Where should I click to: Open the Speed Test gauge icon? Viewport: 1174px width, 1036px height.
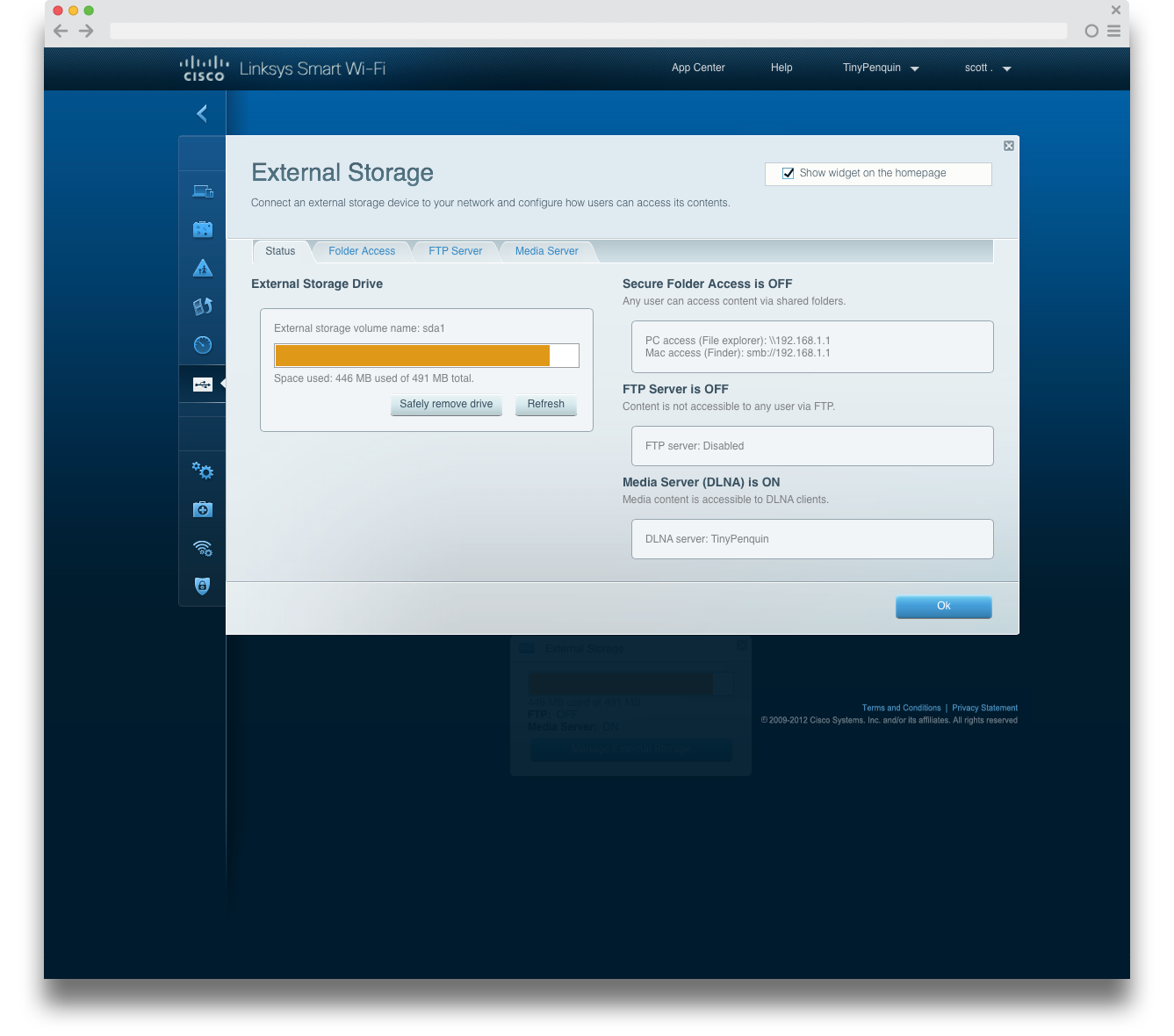pyautogui.click(x=203, y=345)
